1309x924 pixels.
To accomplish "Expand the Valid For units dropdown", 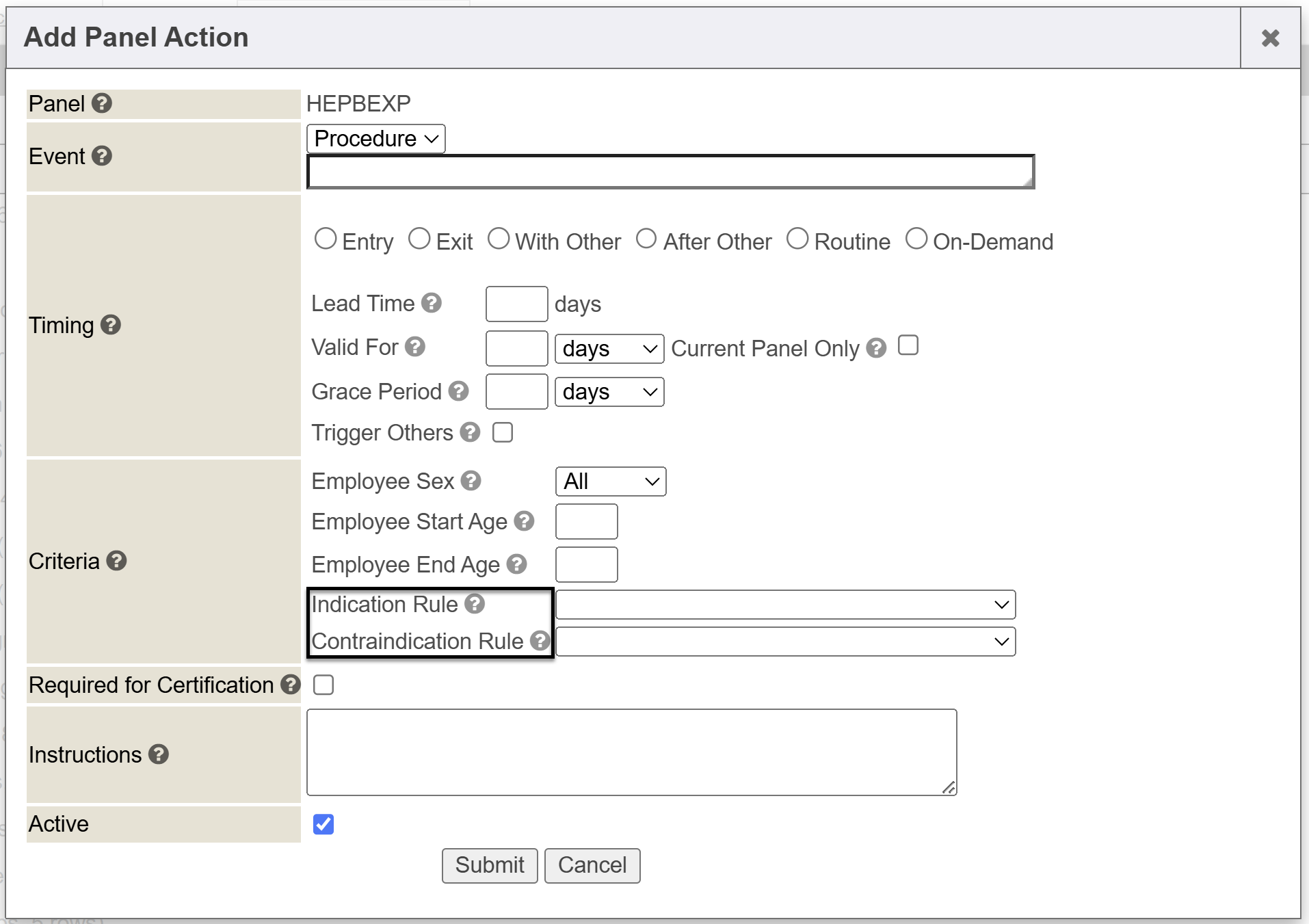I will click(609, 349).
